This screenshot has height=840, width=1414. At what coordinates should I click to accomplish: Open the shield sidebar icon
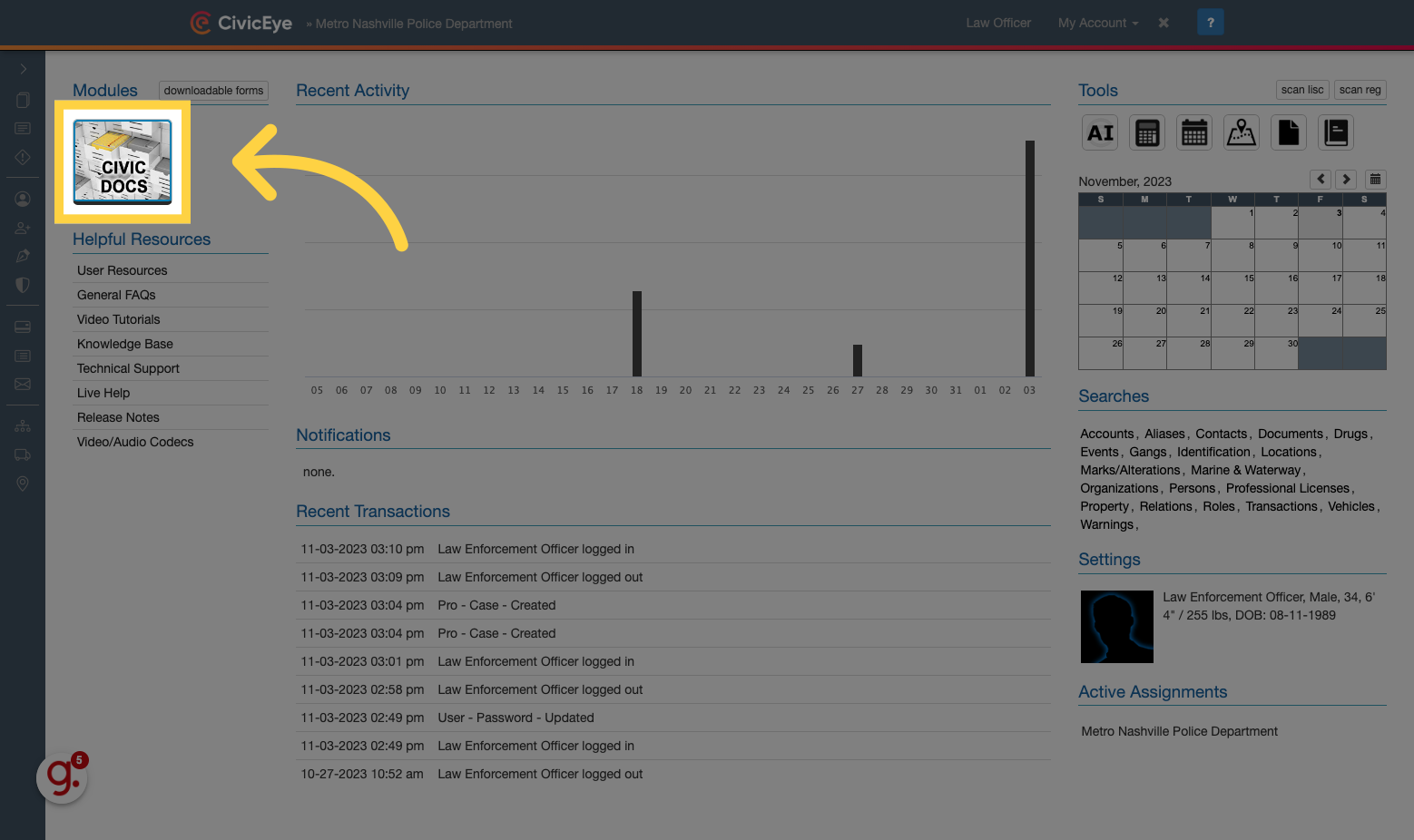(23, 285)
